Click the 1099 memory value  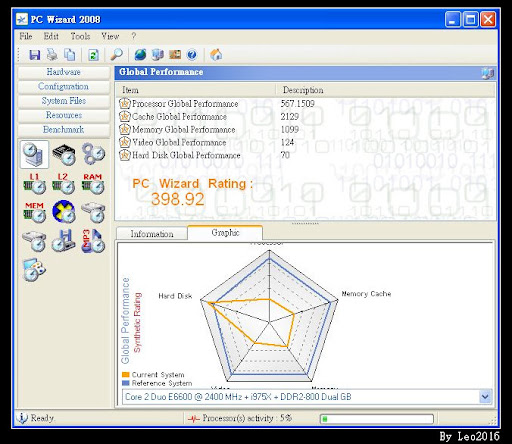(289, 129)
